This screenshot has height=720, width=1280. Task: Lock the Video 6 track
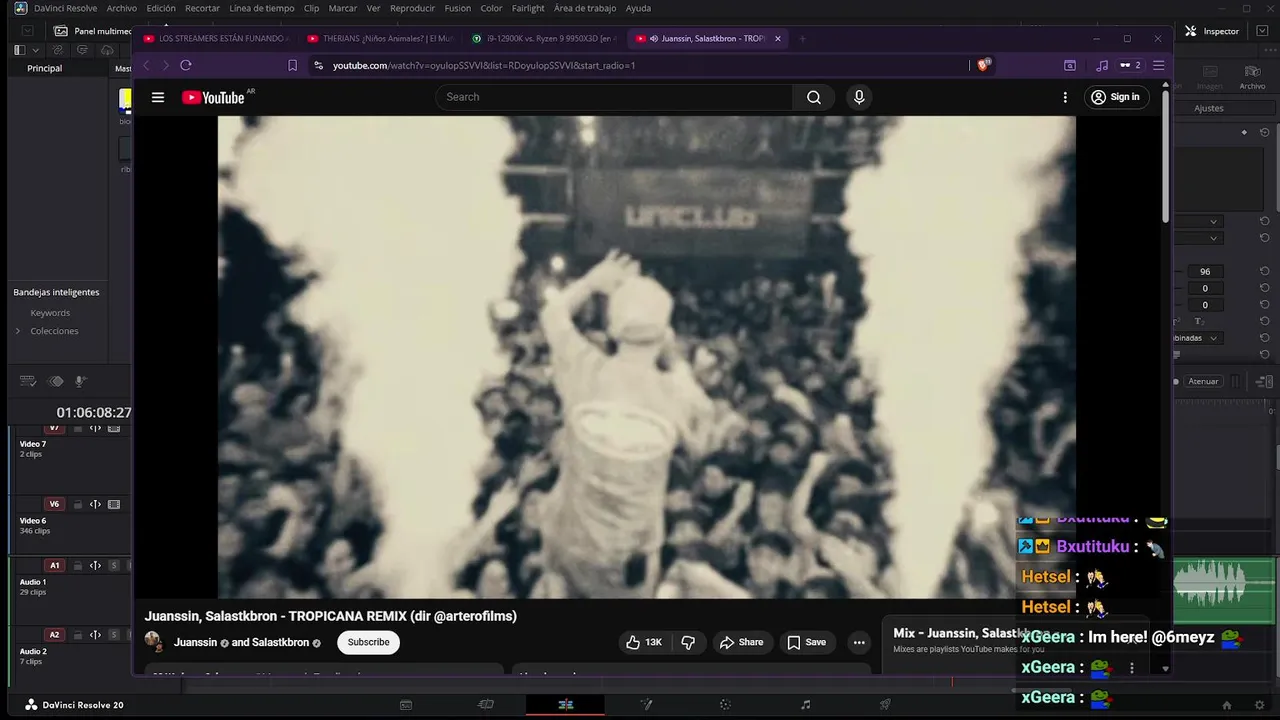tap(78, 504)
